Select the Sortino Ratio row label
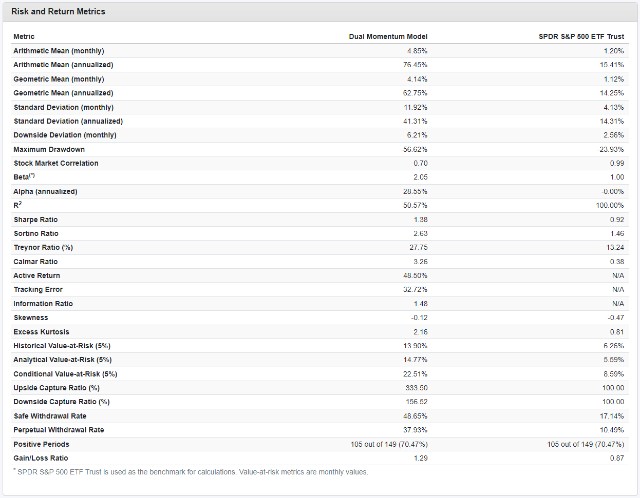Viewport: 640px width, 498px height. click(36, 233)
